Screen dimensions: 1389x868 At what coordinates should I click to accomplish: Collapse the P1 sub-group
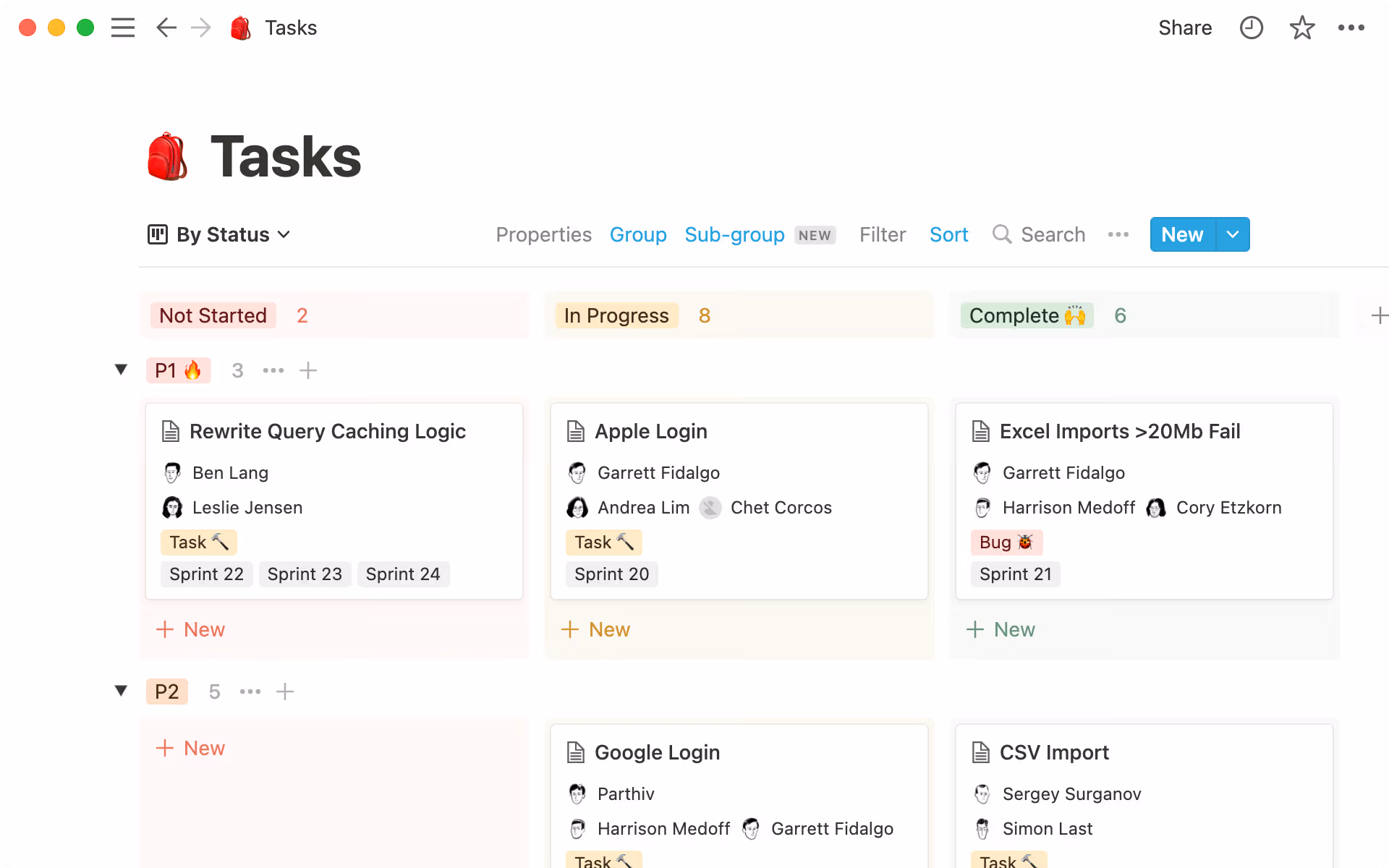122,370
